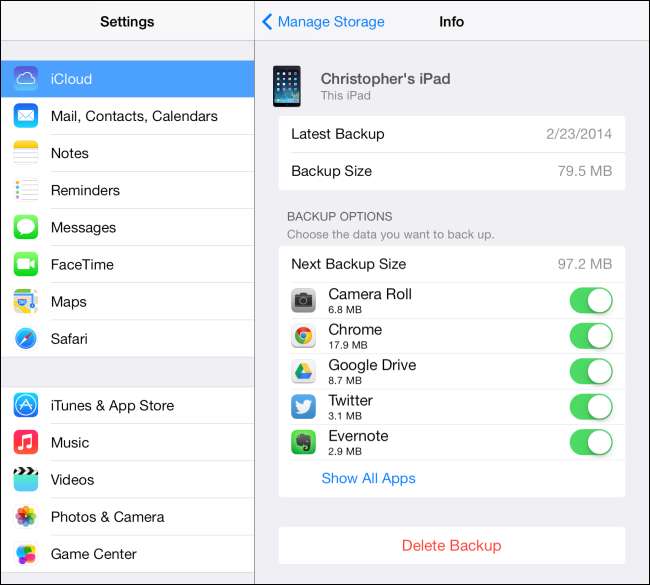Tap Delete Backup
This screenshot has width=650, height=585.
coord(451,545)
